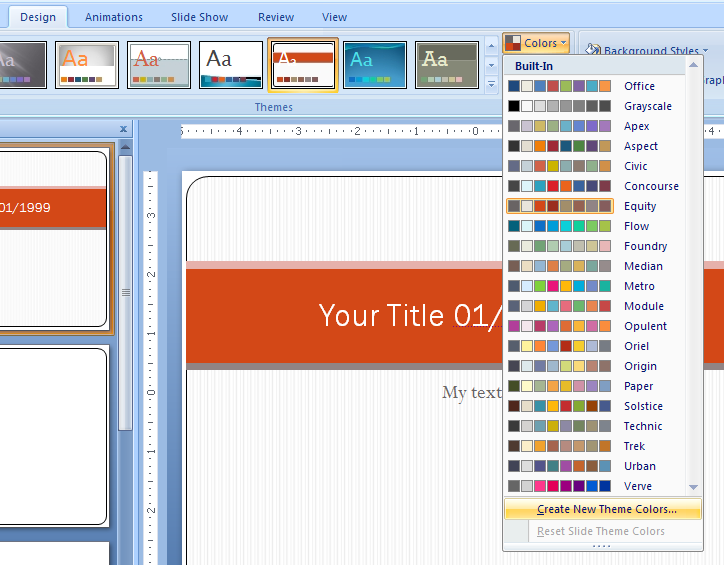Select the highlighted orange Equity theme thumbnail
This screenshot has width=724, height=565.
point(303,65)
